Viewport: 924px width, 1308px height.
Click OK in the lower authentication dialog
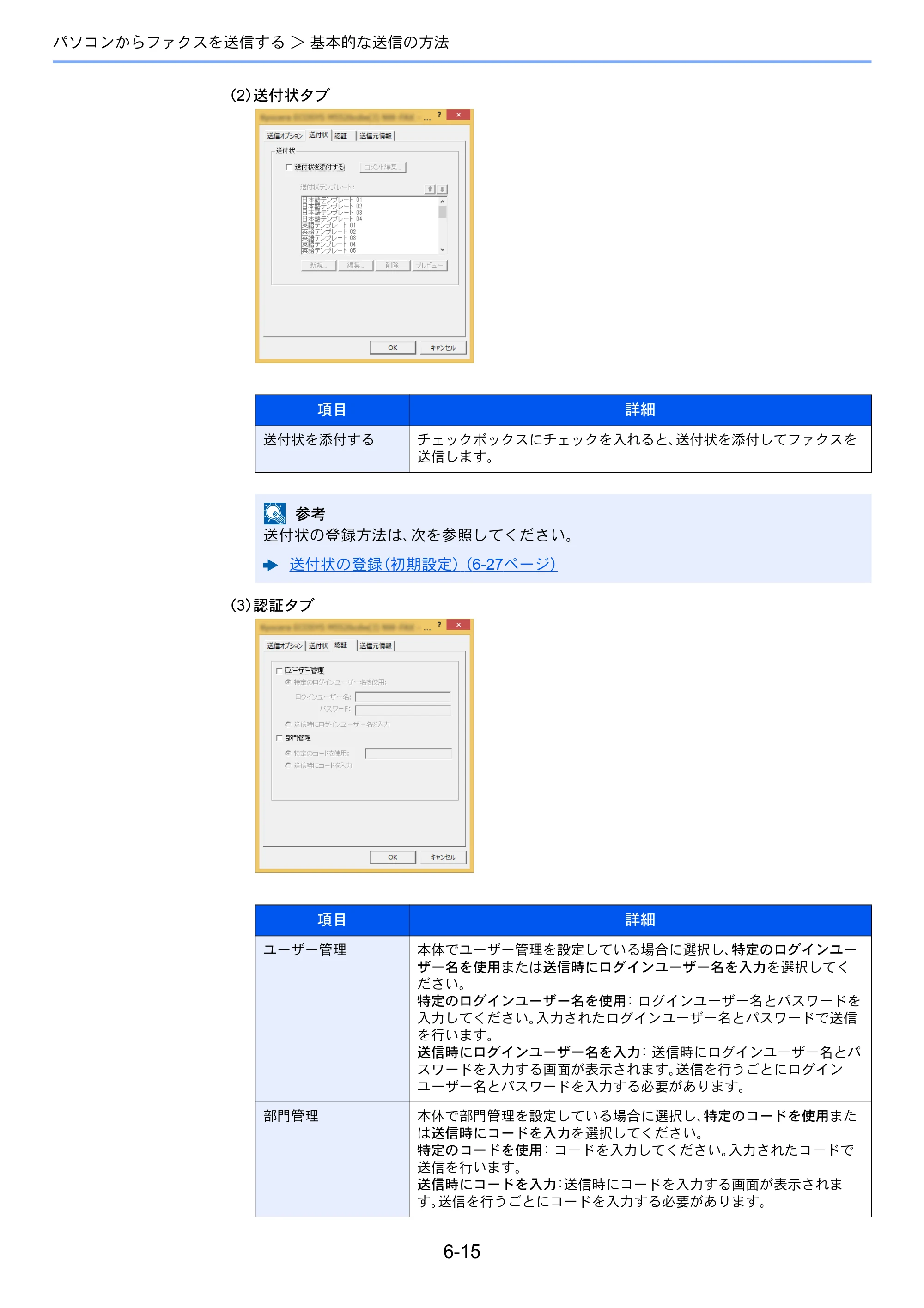point(393,857)
